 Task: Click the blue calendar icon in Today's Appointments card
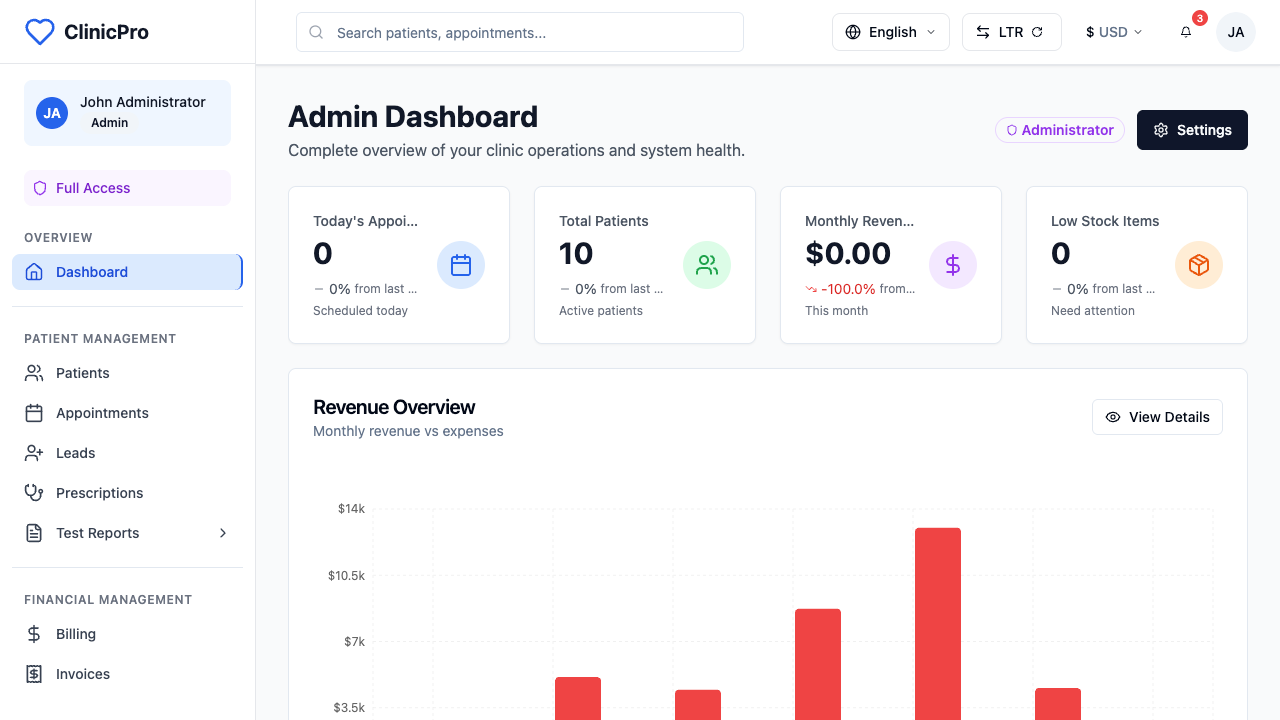[x=461, y=265]
